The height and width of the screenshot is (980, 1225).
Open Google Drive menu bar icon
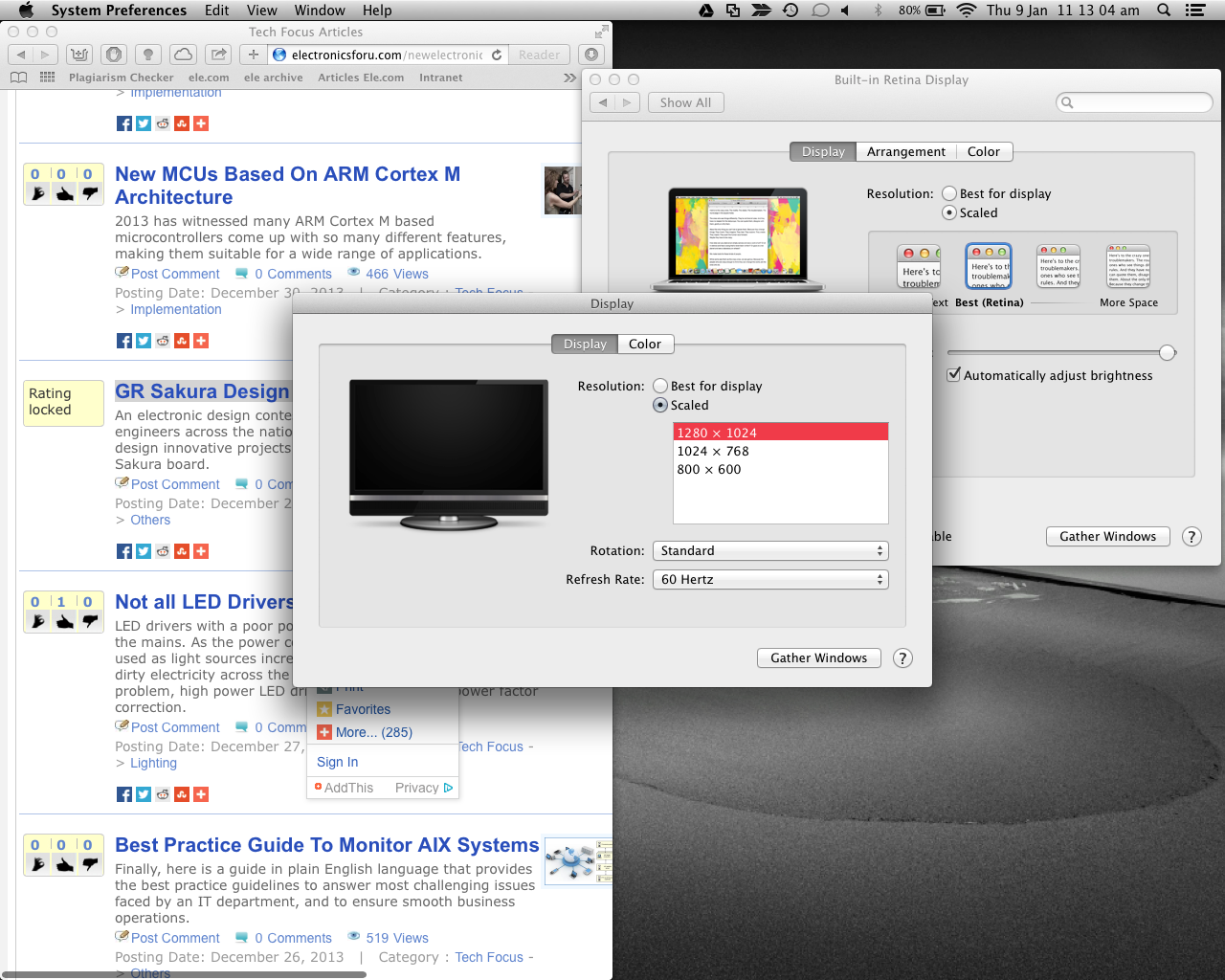[705, 11]
